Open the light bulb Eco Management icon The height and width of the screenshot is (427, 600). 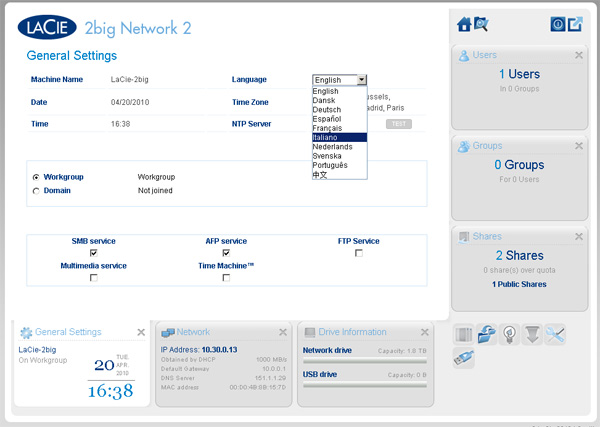tap(509, 335)
